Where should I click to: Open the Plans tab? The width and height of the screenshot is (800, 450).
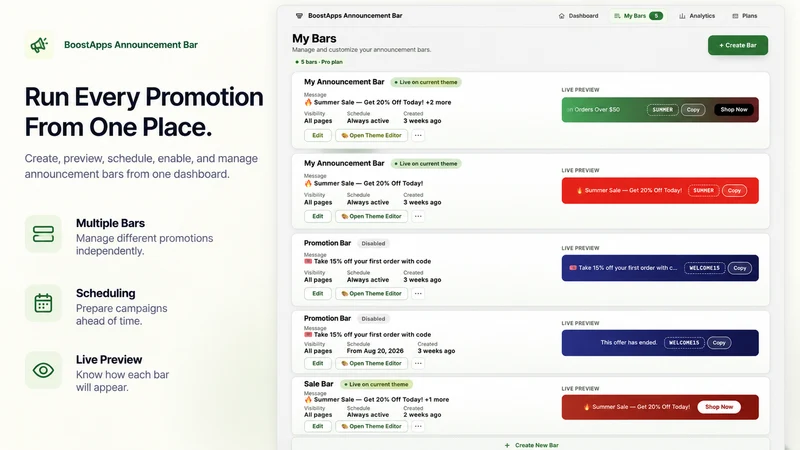(745, 16)
